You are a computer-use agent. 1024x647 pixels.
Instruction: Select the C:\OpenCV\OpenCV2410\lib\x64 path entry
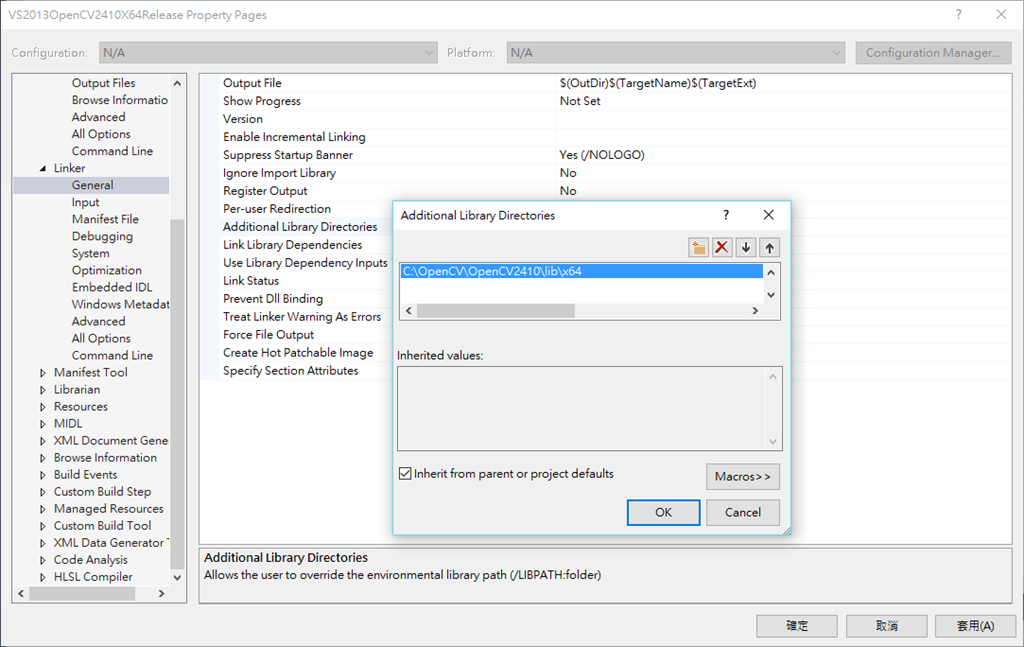[581, 271]
